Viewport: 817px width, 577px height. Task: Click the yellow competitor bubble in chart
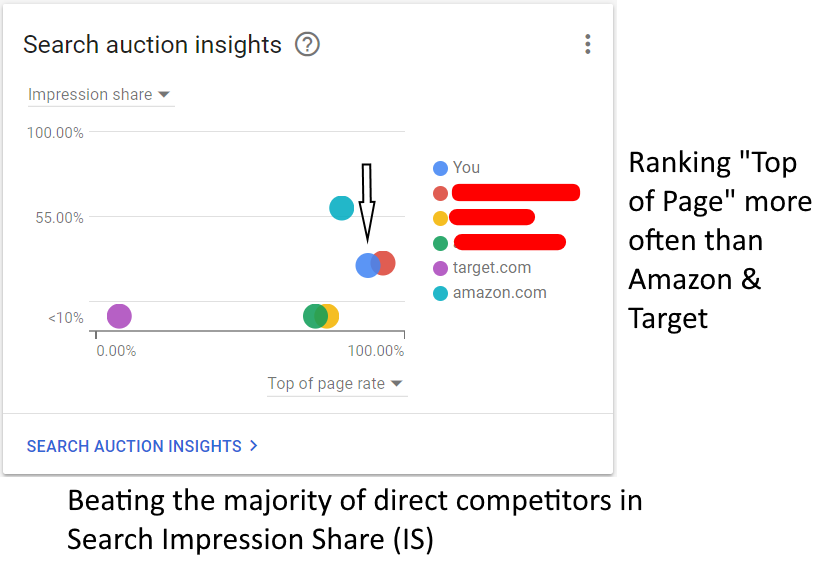(330, 316)
